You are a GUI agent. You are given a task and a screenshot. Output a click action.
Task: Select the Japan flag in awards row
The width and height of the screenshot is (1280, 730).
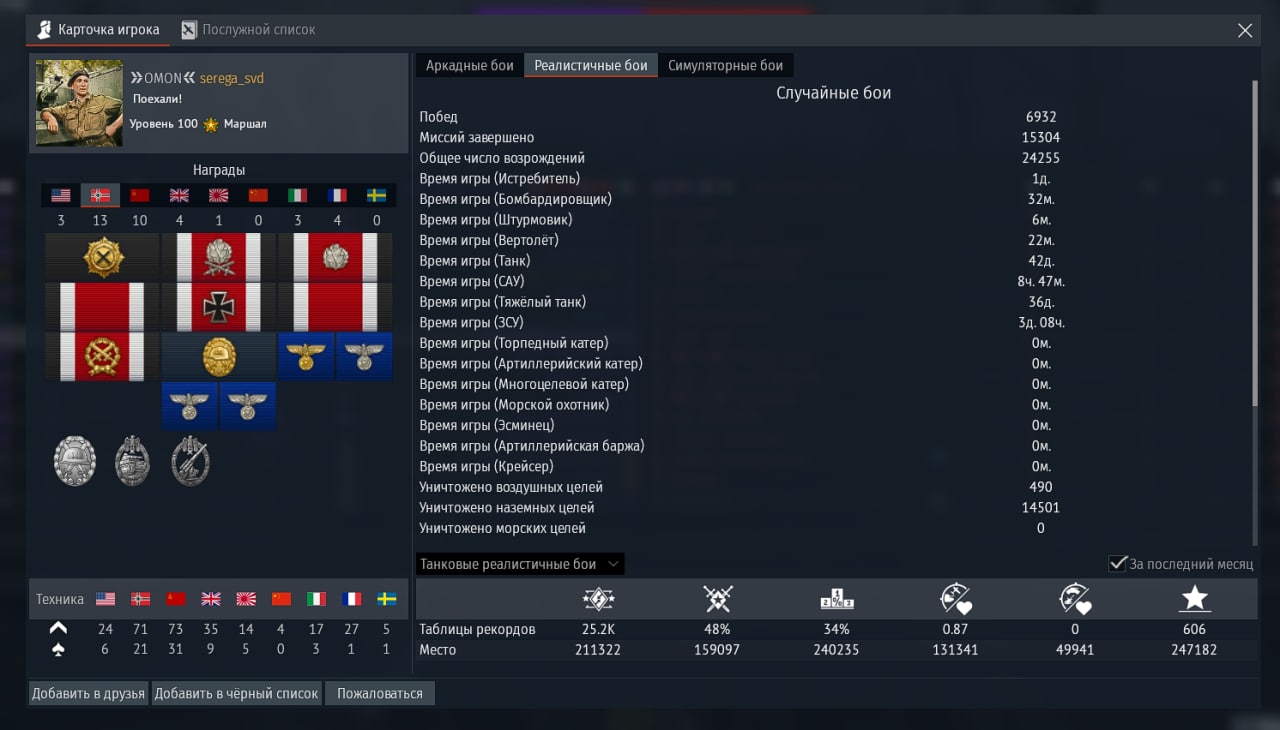coord(218,195)
